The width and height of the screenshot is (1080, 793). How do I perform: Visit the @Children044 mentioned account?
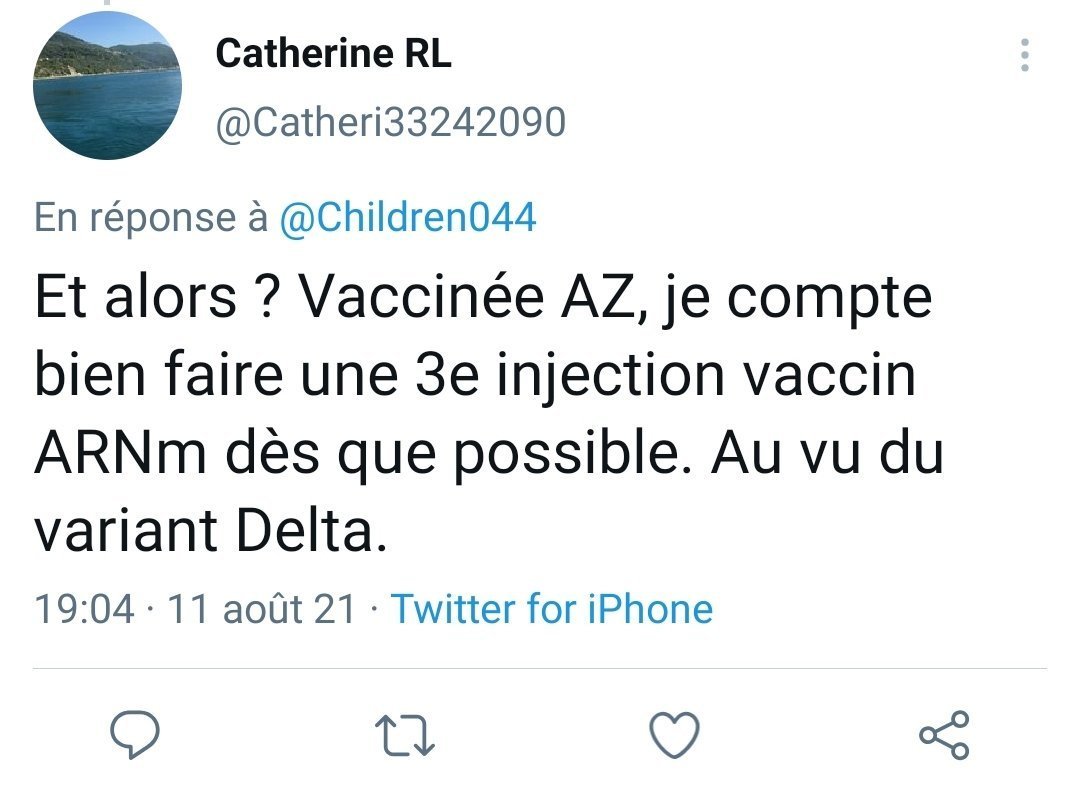click(406, 217)
